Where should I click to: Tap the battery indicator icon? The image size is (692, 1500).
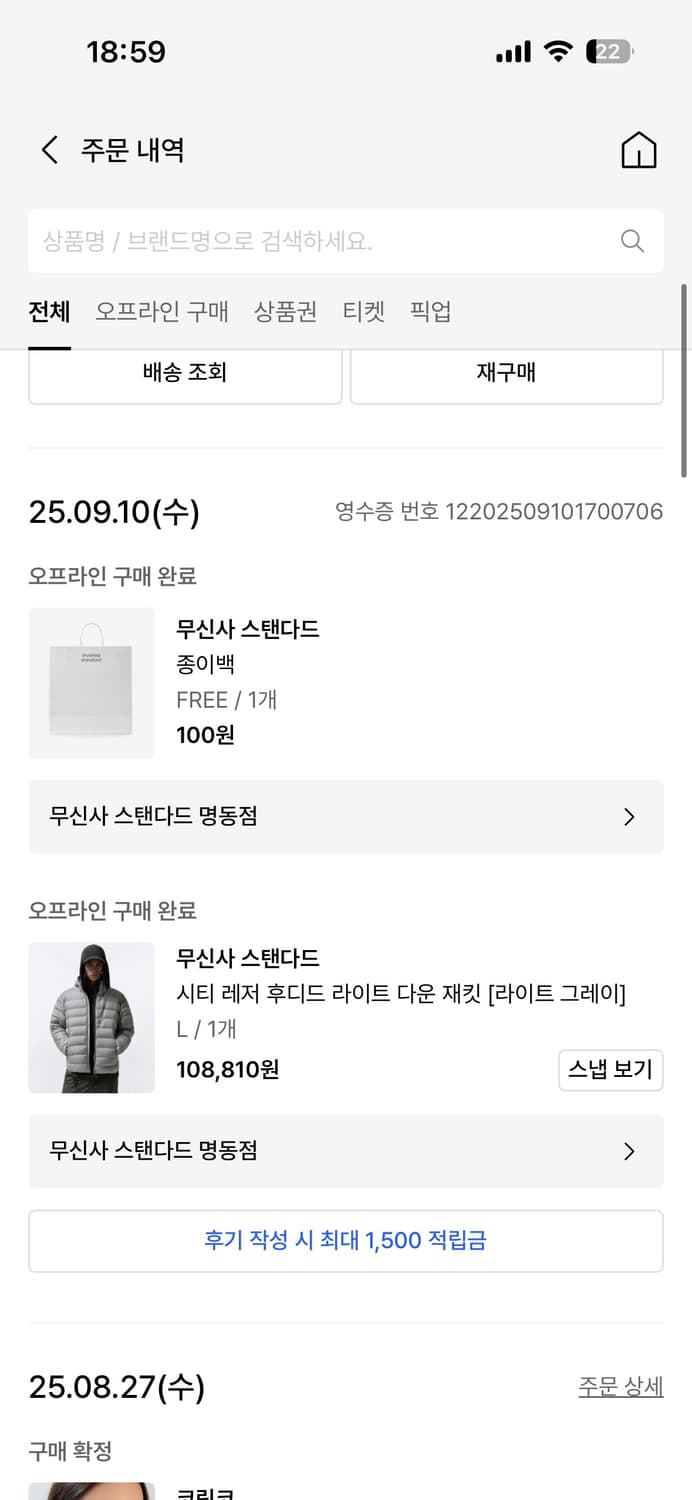coord(609,52)
